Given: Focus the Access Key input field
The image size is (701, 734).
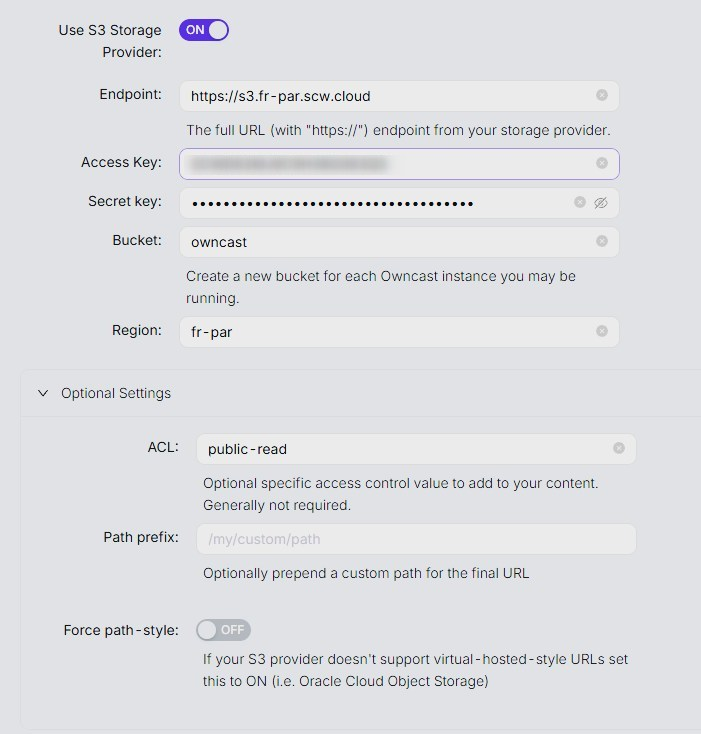Looking at the screenshot, I should coord(385,163).
